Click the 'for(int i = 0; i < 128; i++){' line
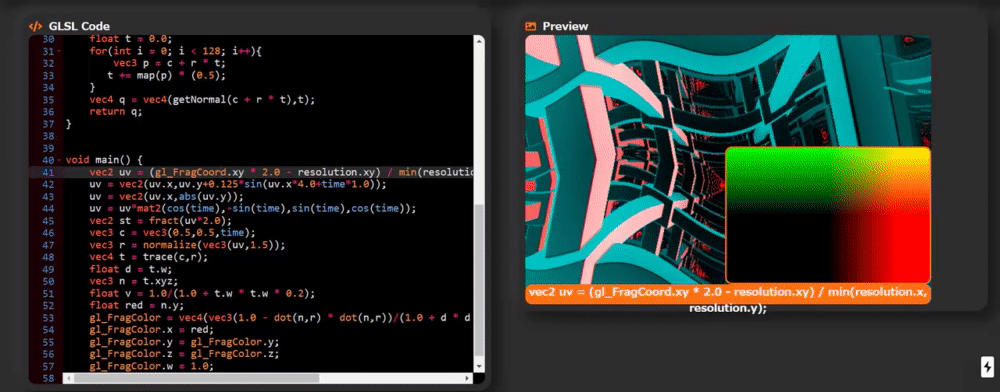1000x392 pixels. point(175,51)
